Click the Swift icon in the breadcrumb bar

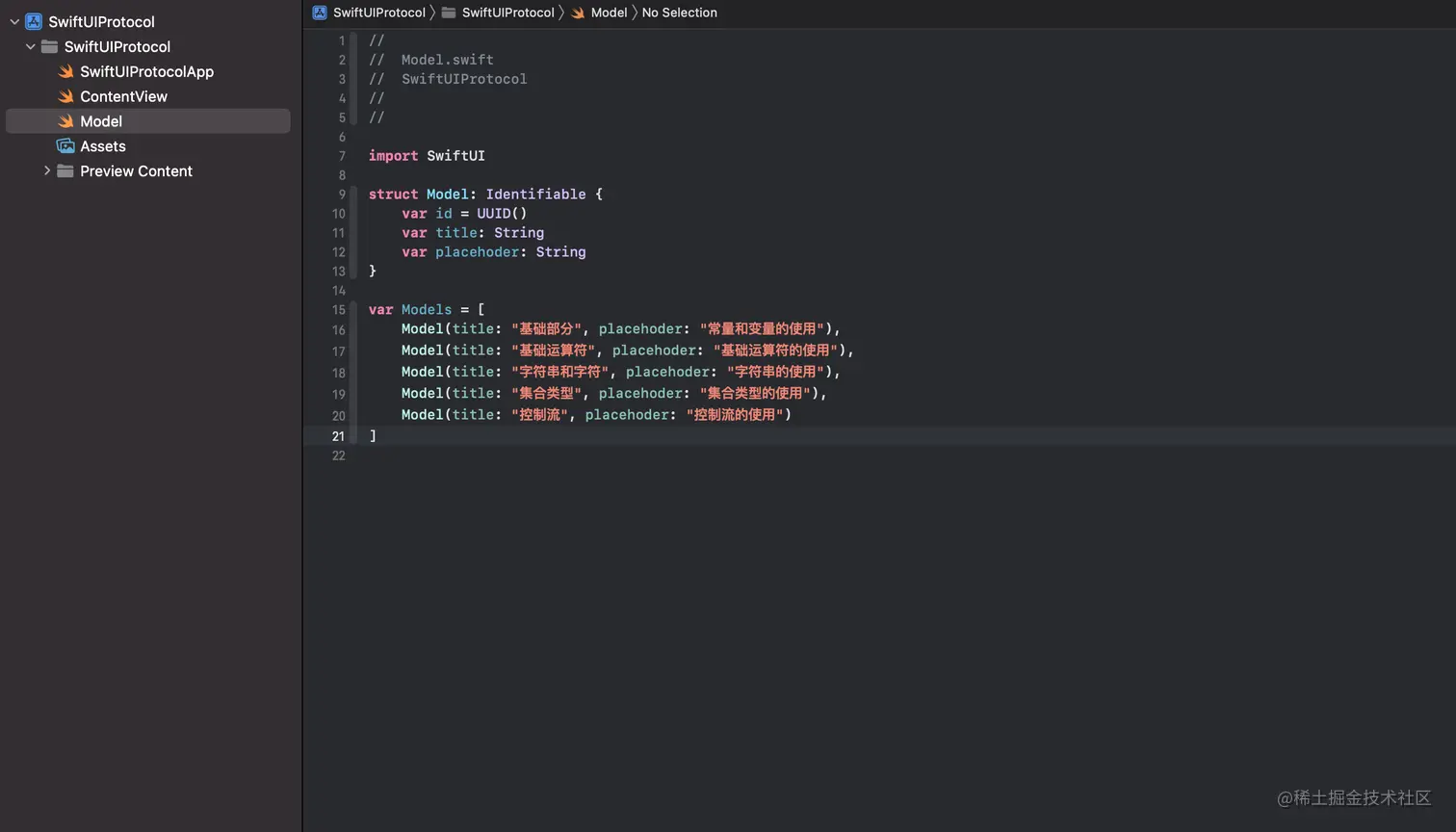click(578, 13)
